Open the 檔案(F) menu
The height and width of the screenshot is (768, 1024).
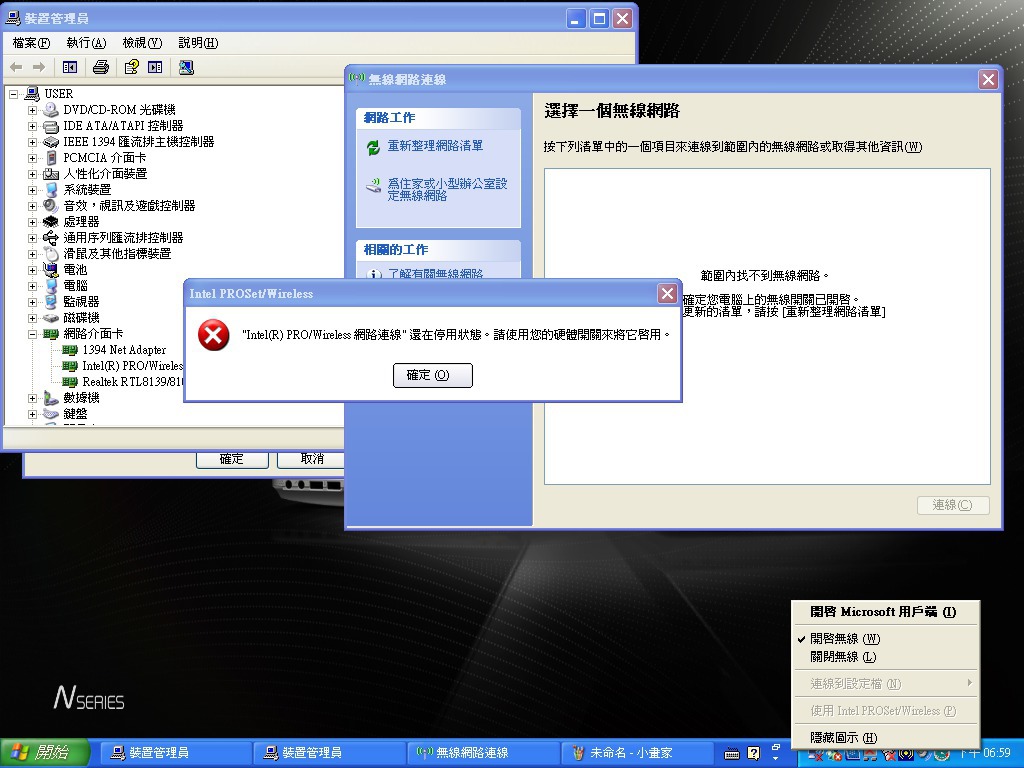point(31,43)
